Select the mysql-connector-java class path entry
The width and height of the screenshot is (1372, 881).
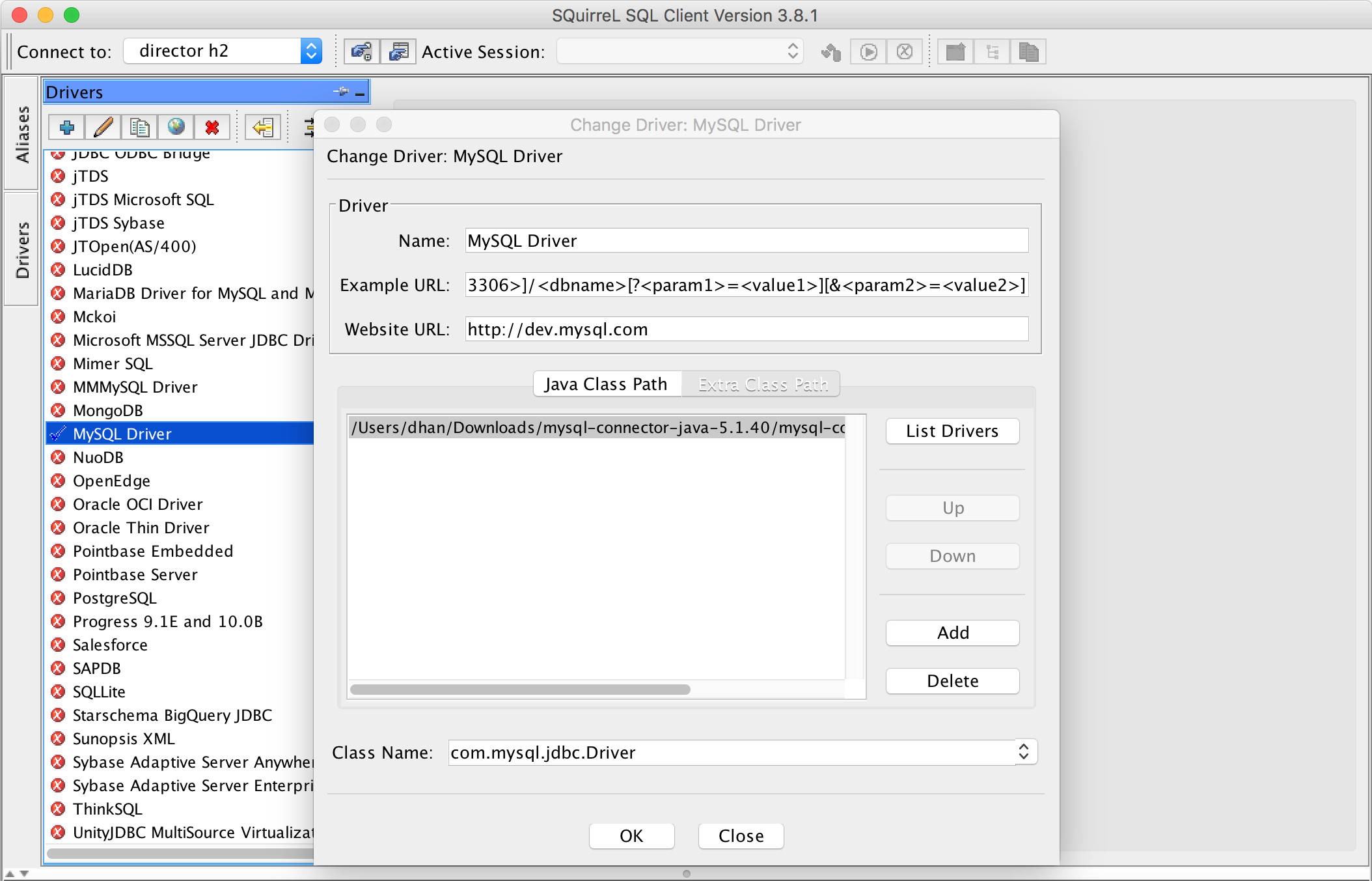[x=597, y=428]
